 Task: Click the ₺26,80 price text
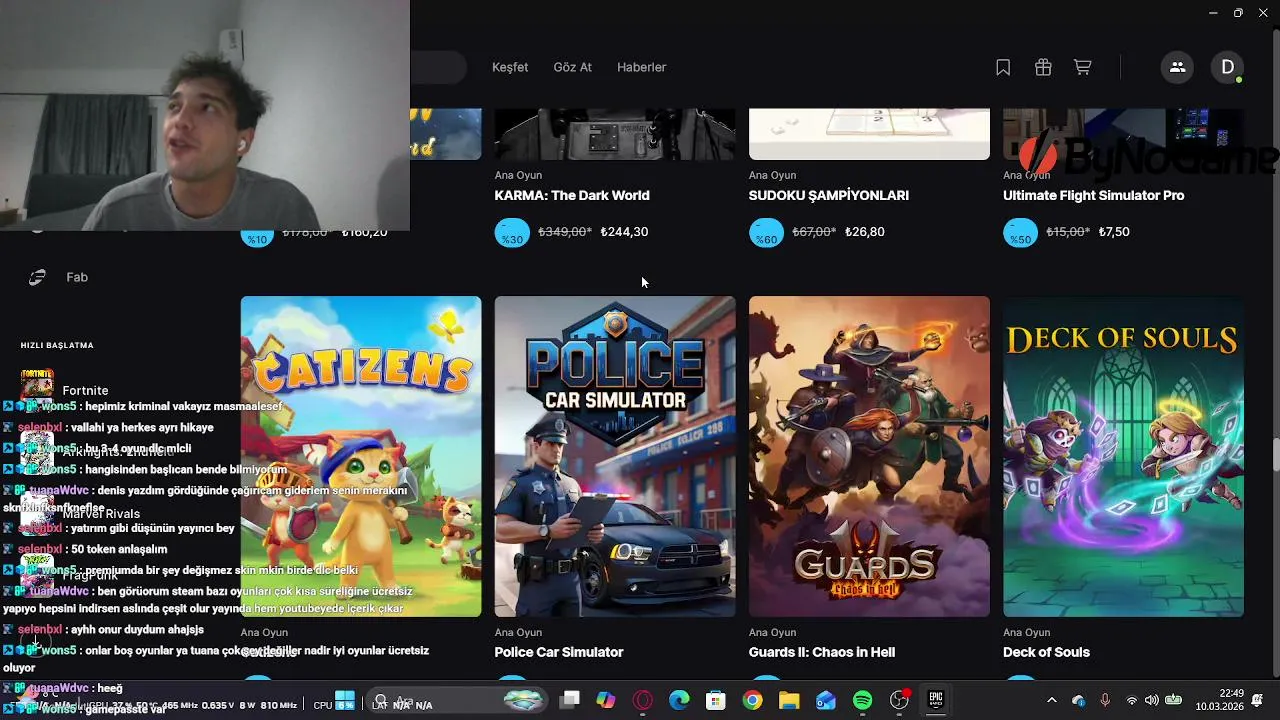pyautogui.click(x=865, y=231)
